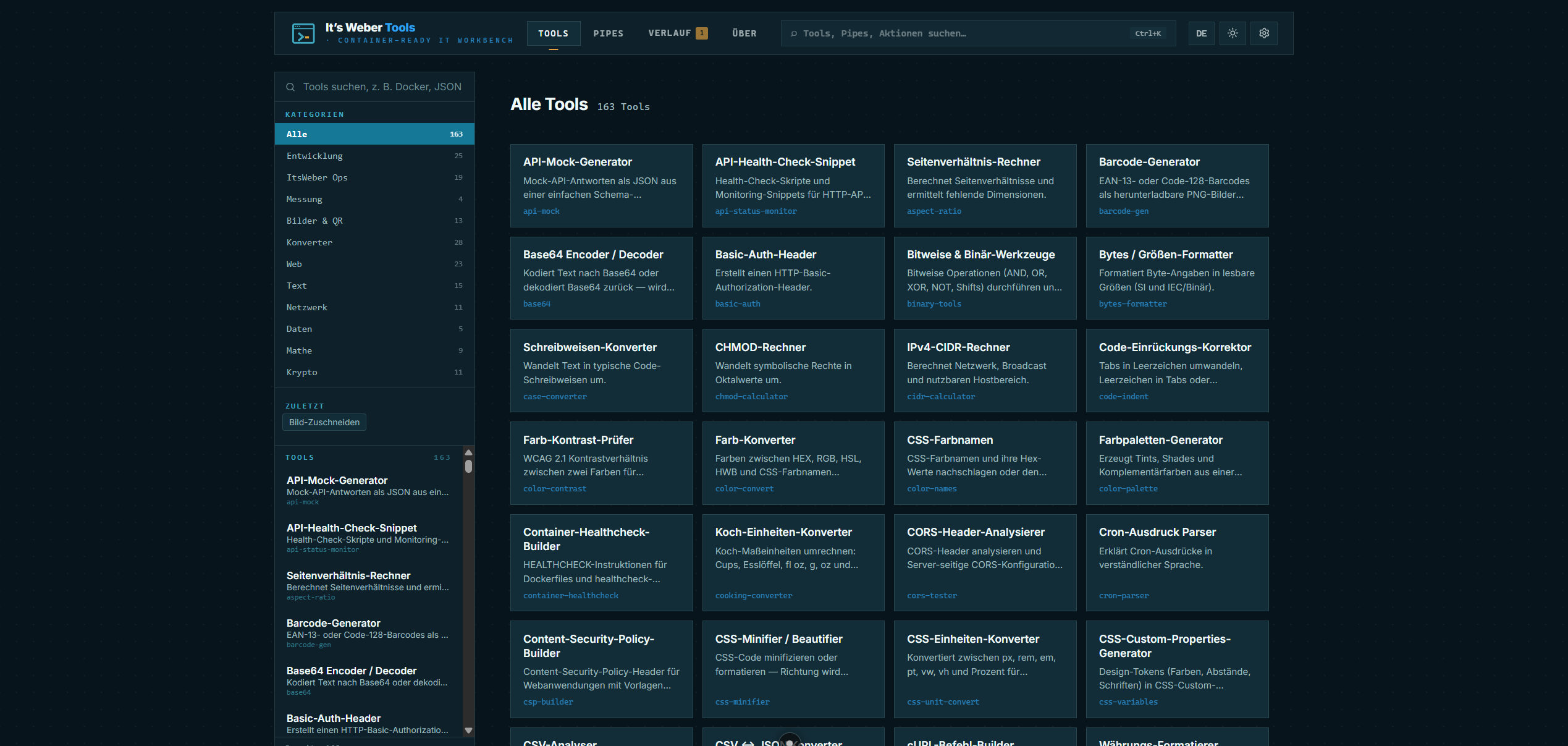This screenshot has height=746, width=1568.
Task: Open the Farbpaletten-Generator card
Action: [x=1178, y=464]
